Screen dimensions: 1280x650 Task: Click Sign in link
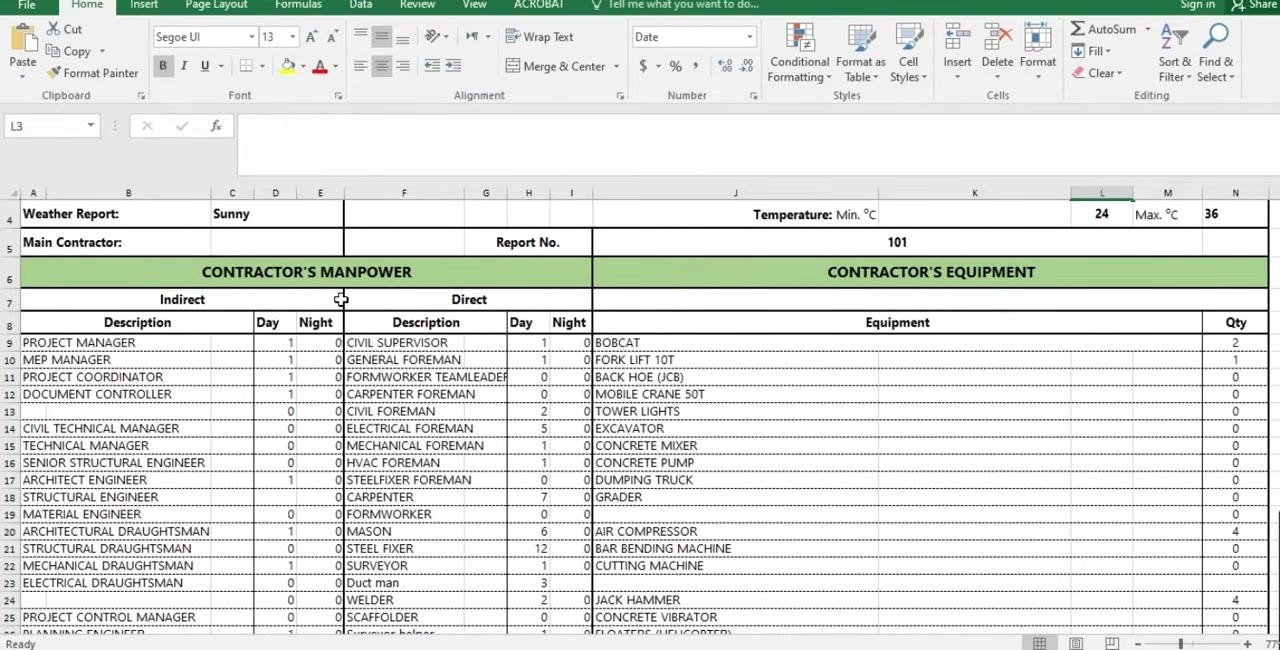[1197, 5]
